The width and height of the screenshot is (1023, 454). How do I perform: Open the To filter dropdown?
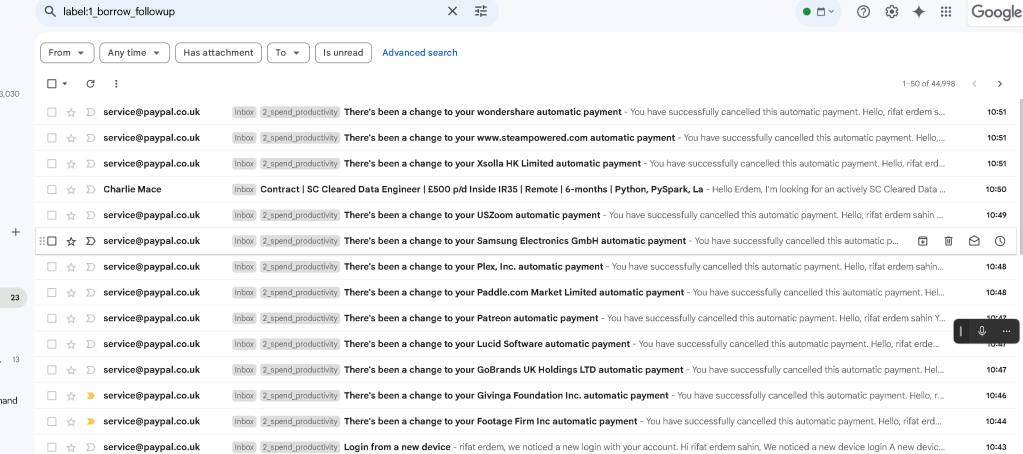coord(288,53)
